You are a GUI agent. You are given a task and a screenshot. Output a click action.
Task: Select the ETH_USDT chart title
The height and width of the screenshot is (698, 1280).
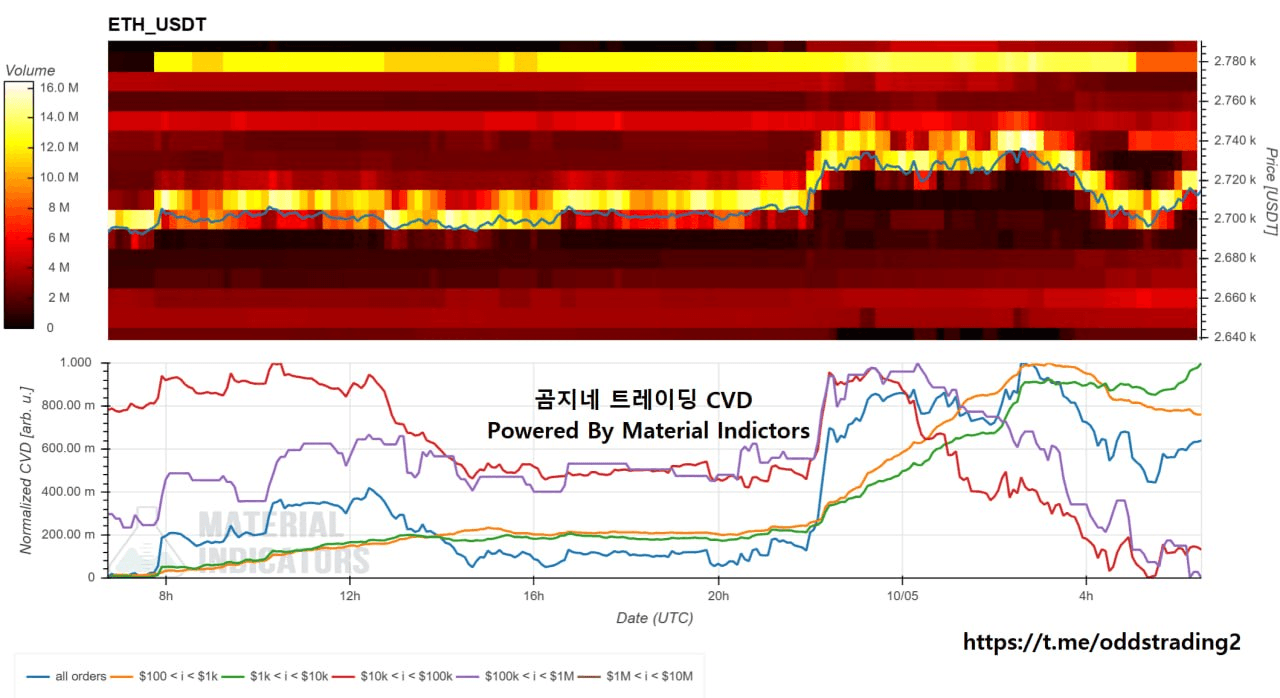pyautogui.click(x=157, y=24)
